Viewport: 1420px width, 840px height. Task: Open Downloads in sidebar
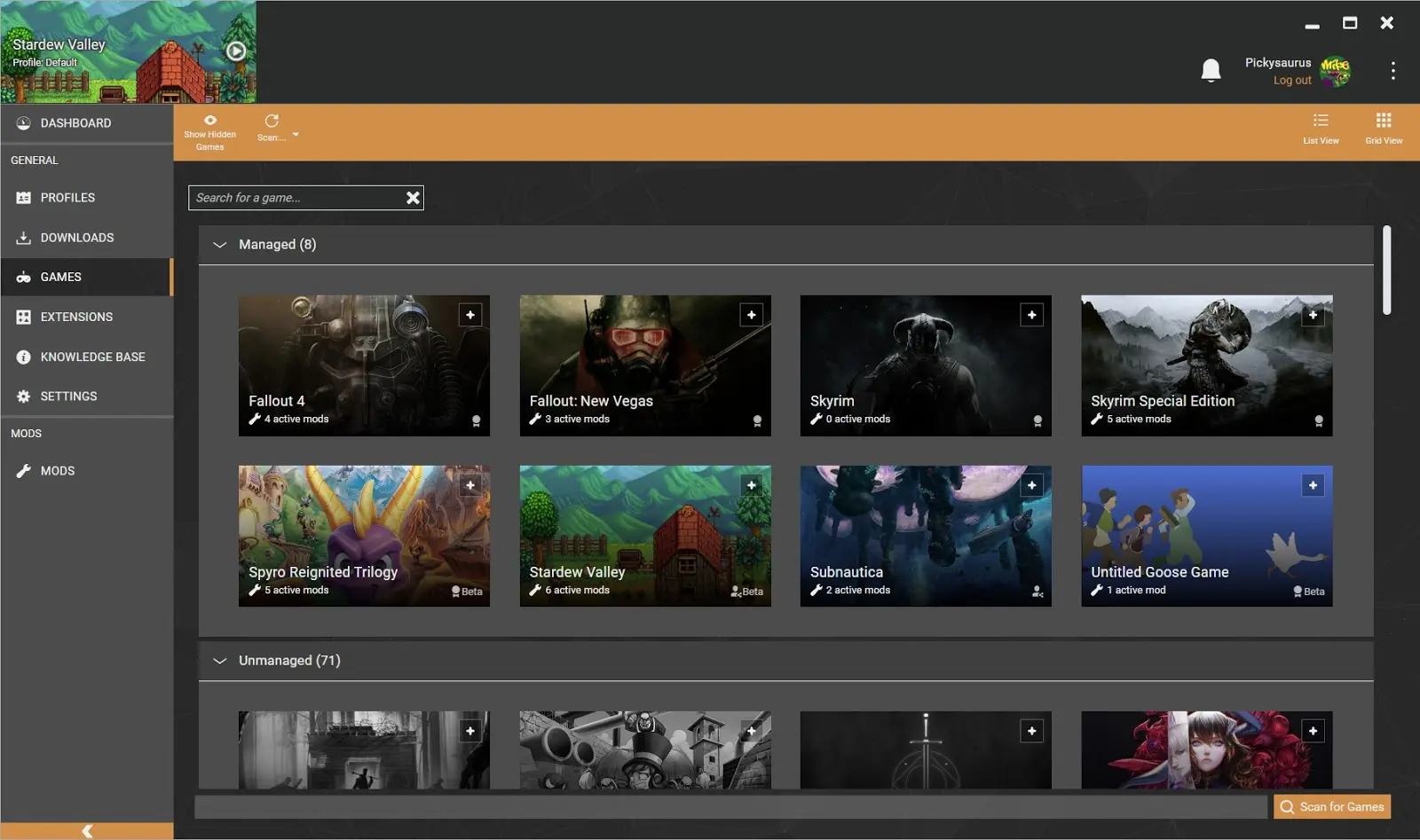[x=86, y=238]
